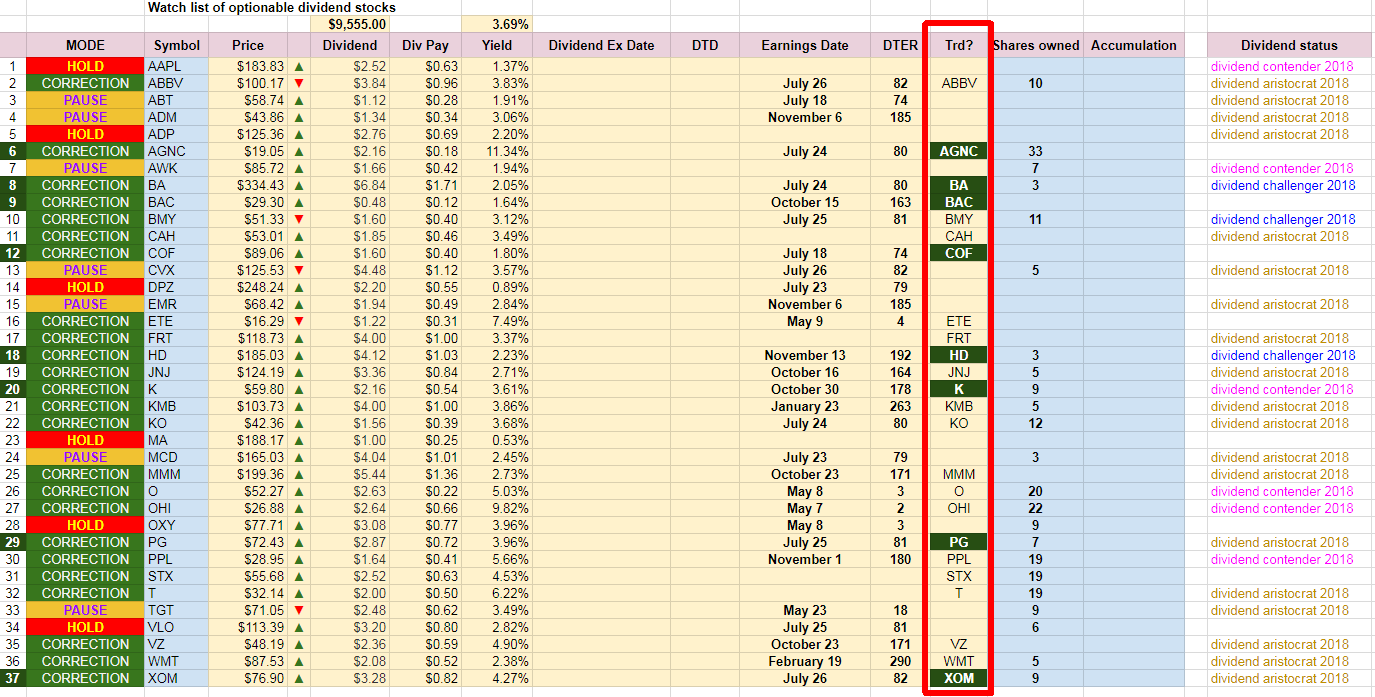
Task: Select the Shares owned column header
Action: click(1035, 45)
